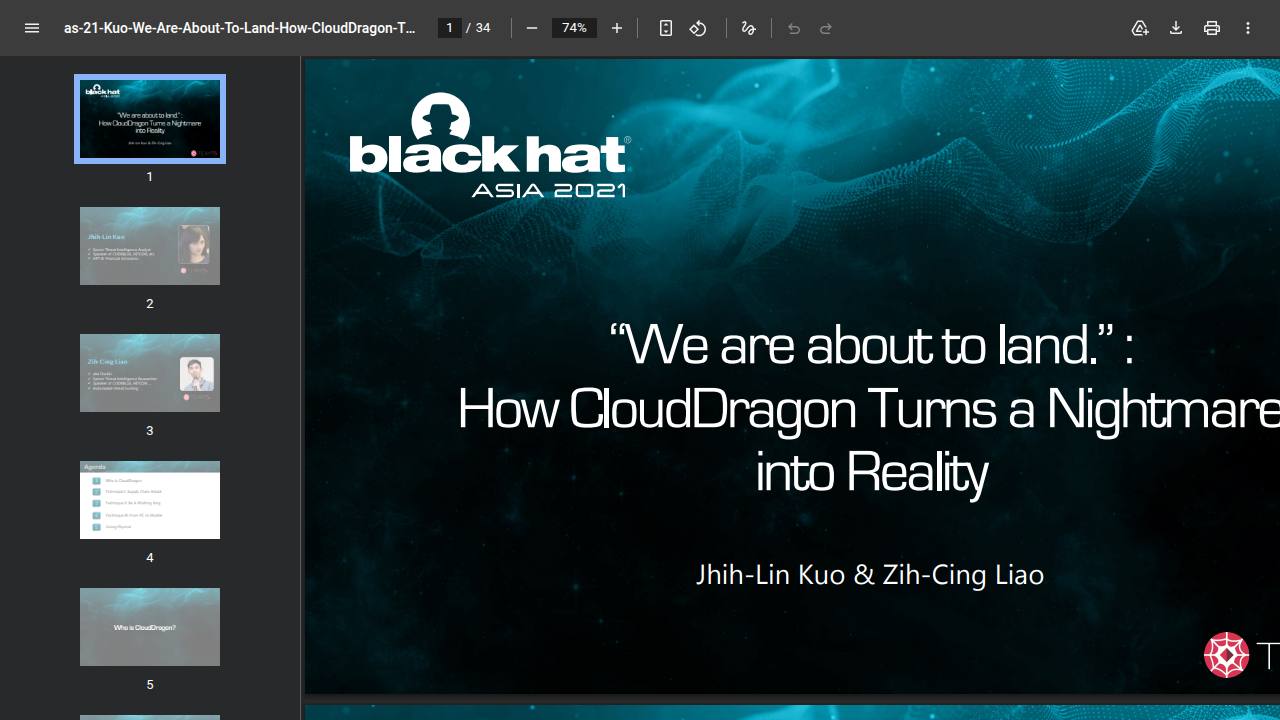Open page 5 Who is CloudDragon thumbnail
Image resolution: width=1280 pixels, height=720 pixels.
(150, 627)
